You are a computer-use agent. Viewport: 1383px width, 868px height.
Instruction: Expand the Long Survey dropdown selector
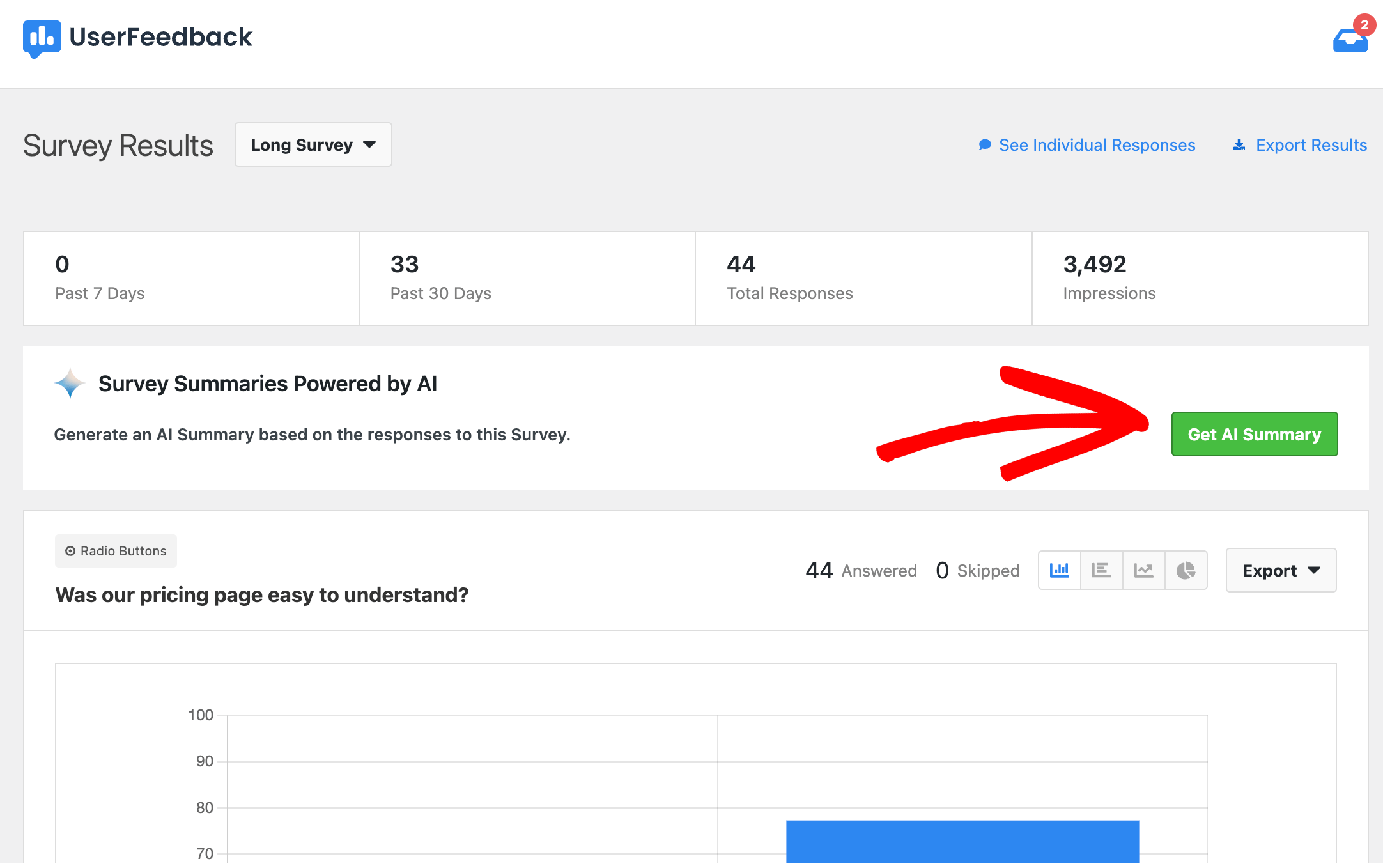pos(314,145)
